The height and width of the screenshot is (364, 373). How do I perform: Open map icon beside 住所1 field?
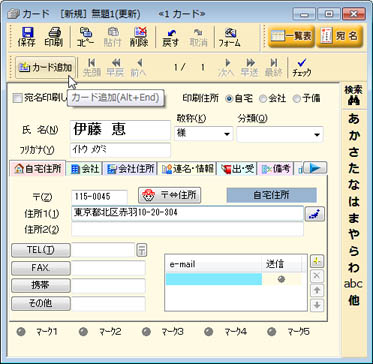coord(315,214)
